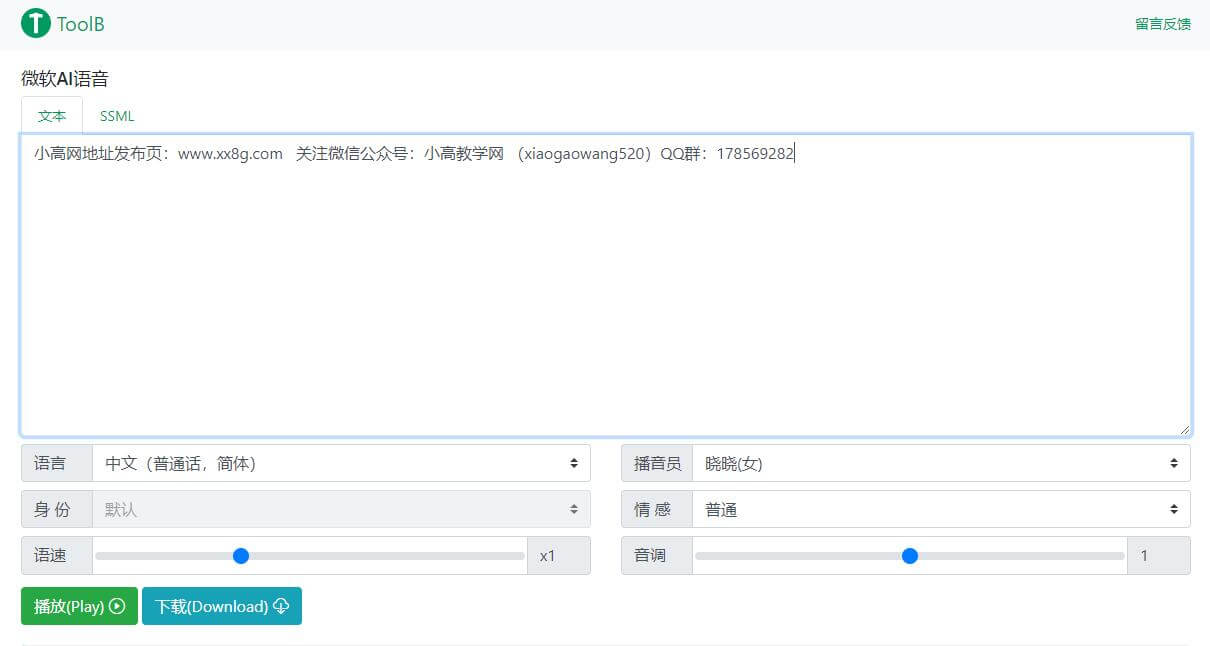Click the play circle icon on 播放(Play)
Screen dimensions: 1210x646
116,606
